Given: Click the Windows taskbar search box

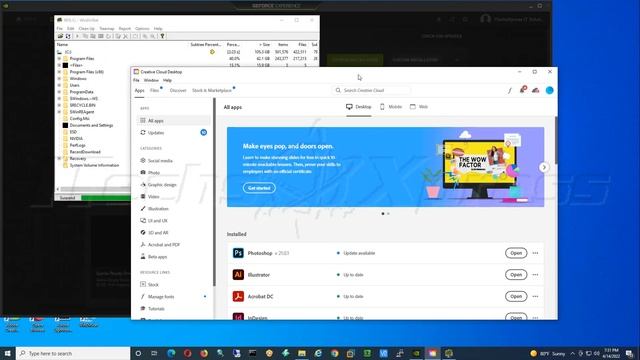Looking at the screenshot, I should tap(73, 353).
